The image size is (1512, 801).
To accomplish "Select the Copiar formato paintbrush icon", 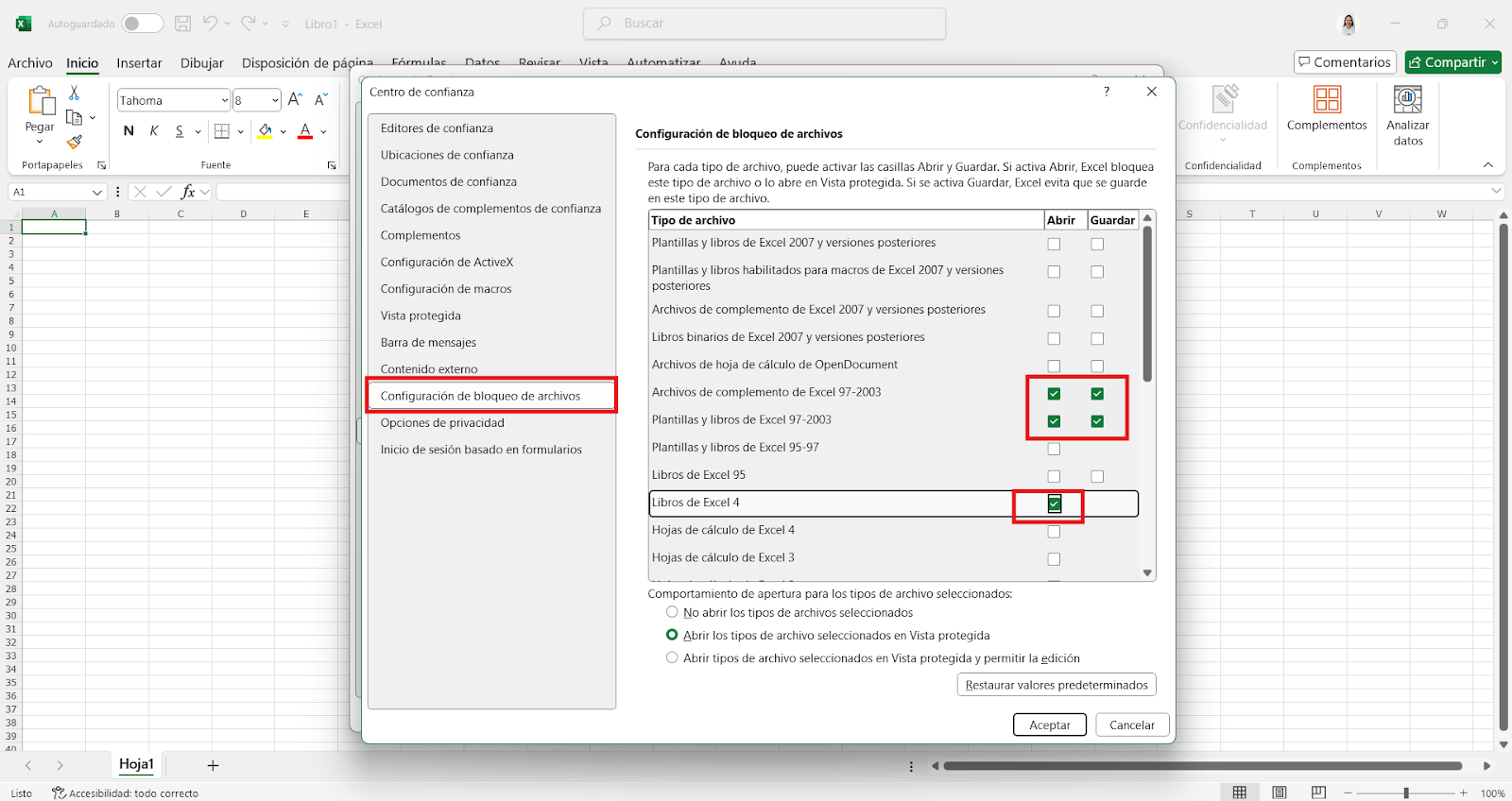I will tap(74, 142).
